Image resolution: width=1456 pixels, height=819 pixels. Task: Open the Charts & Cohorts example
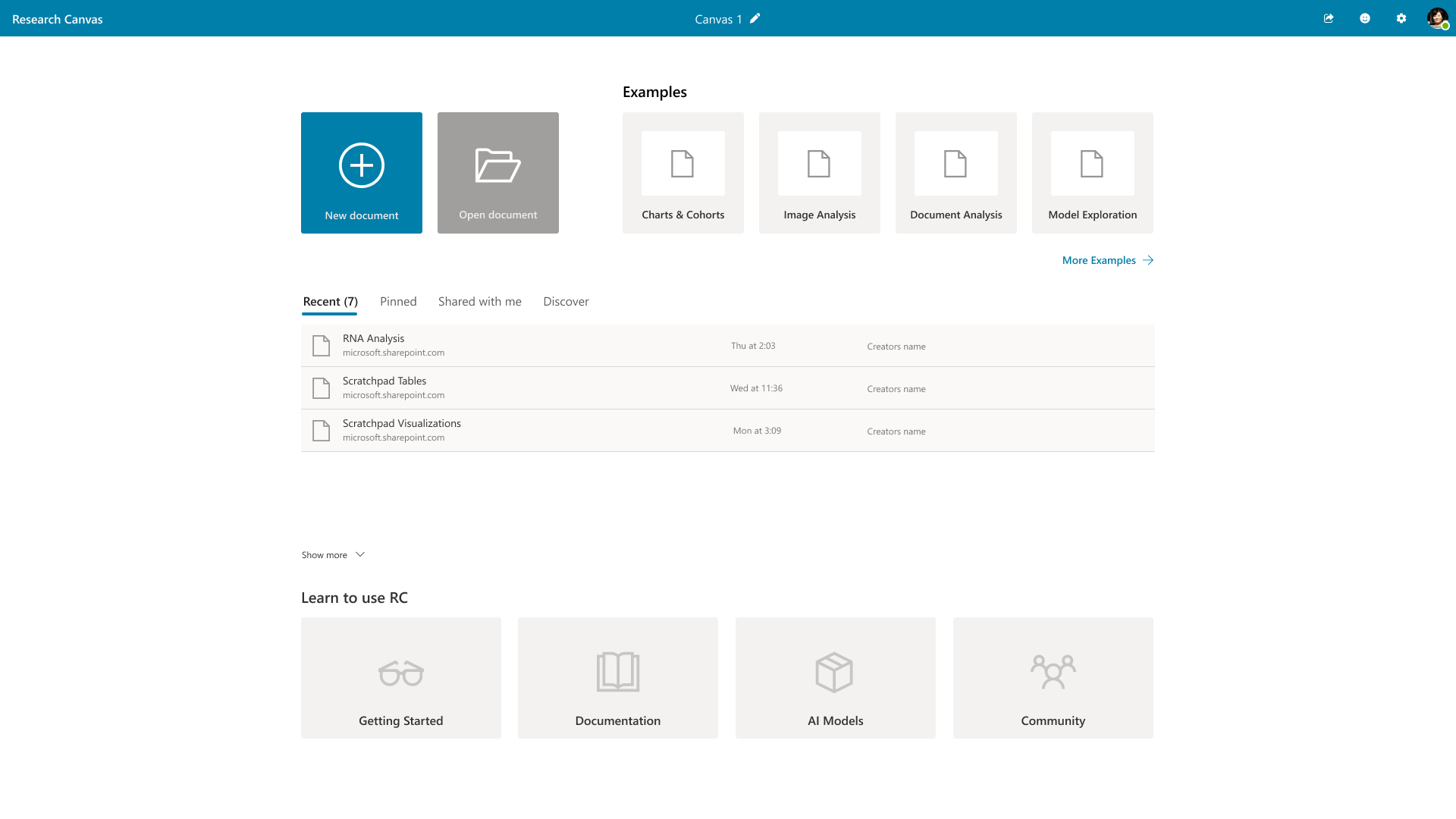point(683,173)
